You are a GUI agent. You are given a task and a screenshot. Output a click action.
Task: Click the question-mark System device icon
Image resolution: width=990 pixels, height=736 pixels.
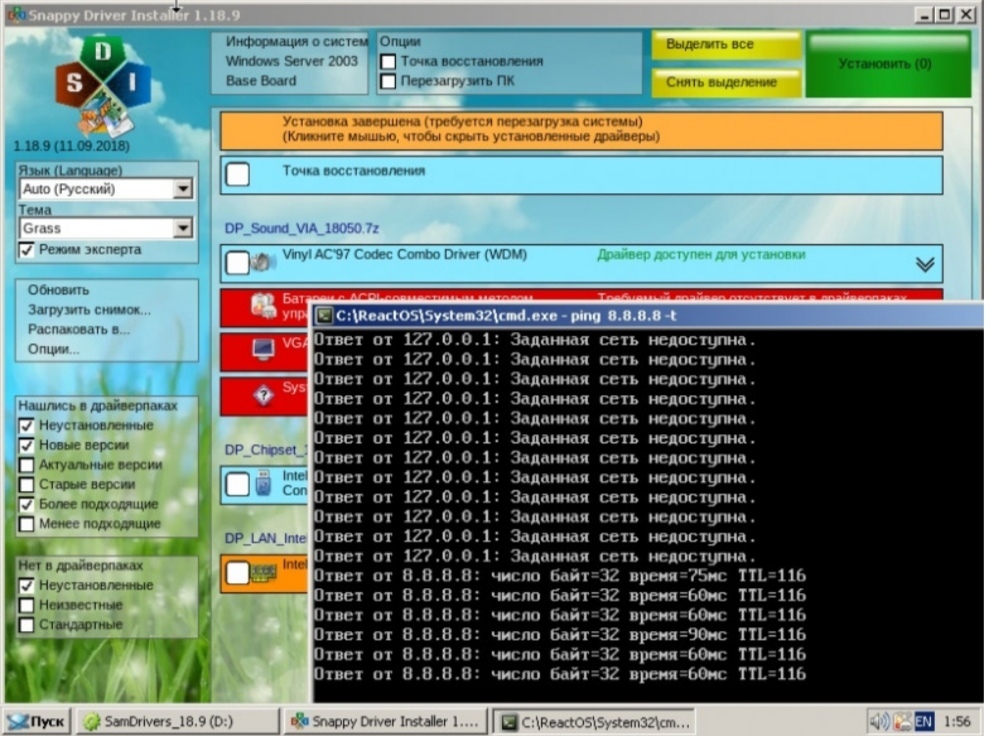click(x=263, y=395)
